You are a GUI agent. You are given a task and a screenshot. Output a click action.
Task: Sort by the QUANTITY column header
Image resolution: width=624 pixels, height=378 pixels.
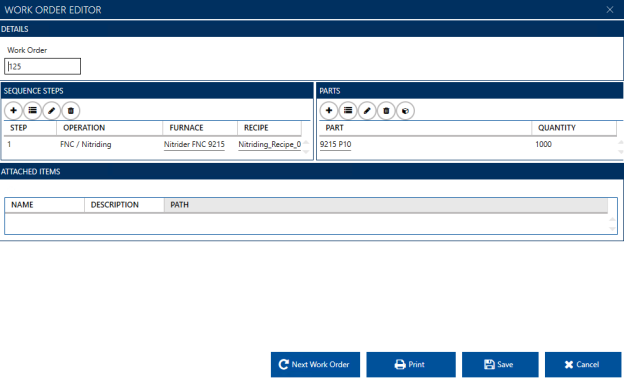point(574,128)
